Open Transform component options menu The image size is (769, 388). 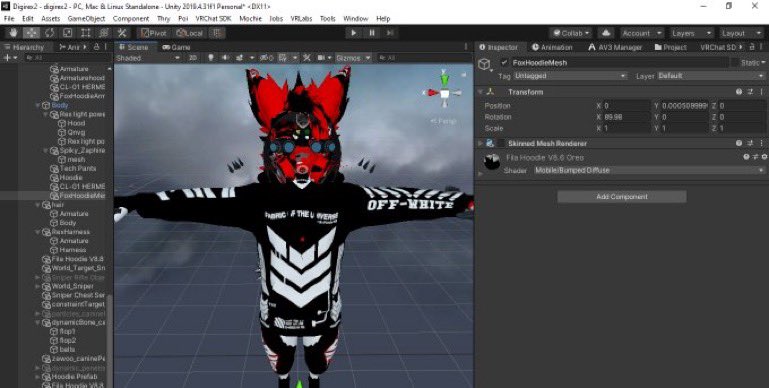762,92
